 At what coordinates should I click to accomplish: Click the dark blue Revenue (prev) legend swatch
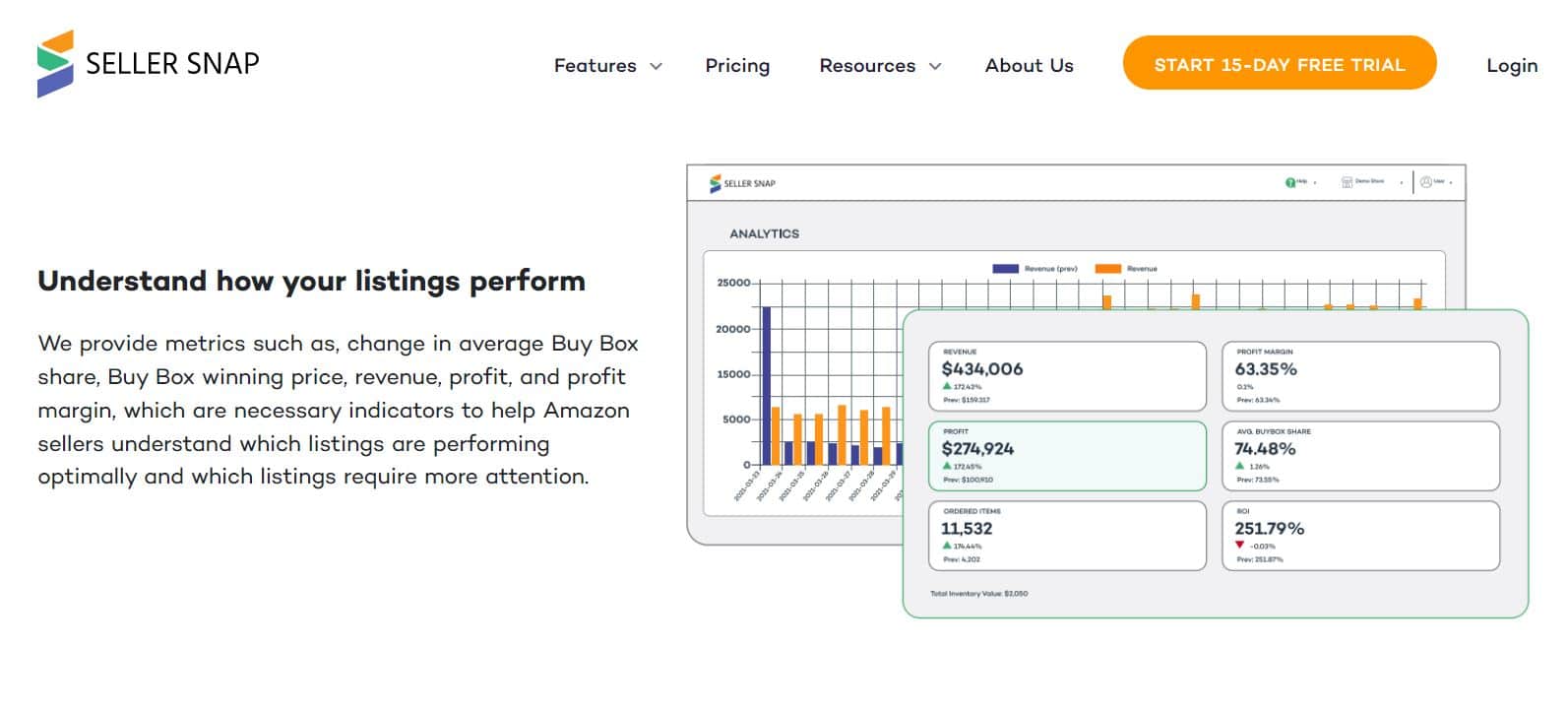(1005, 268)
